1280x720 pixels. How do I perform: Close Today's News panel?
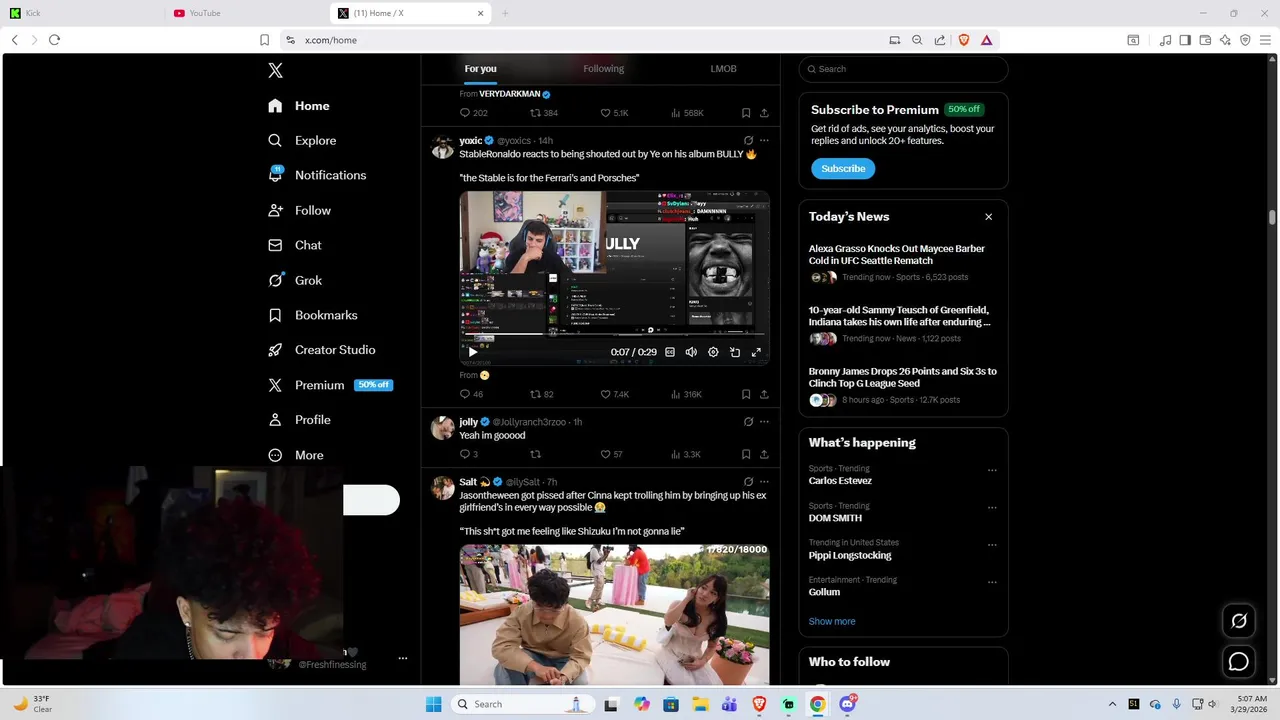point(988,217)
